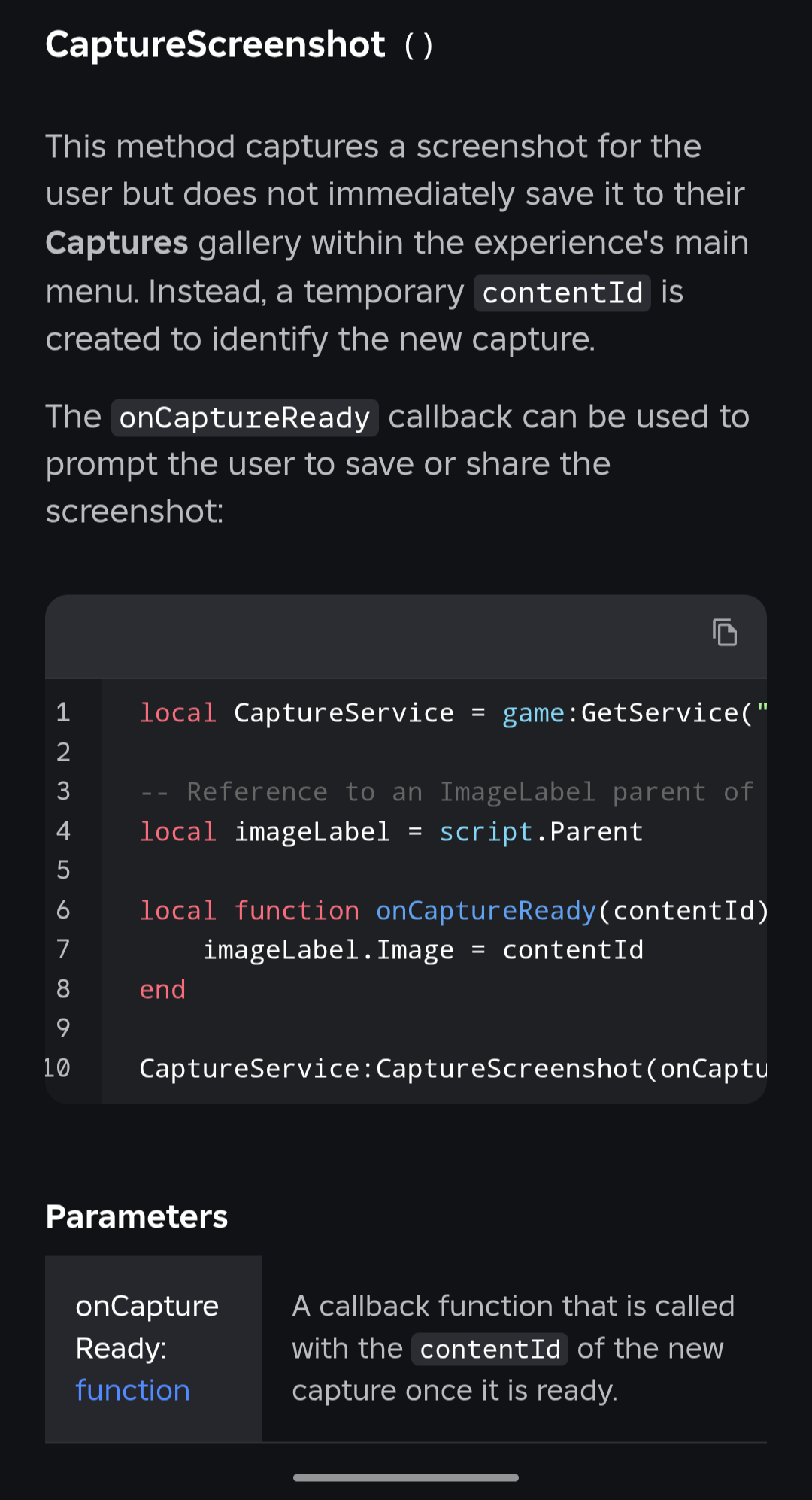Tap "imageLabel.Image" on code line 7
Image resolution: width=812 pixels, height=1500 pixels.
(x=329, y=950)
